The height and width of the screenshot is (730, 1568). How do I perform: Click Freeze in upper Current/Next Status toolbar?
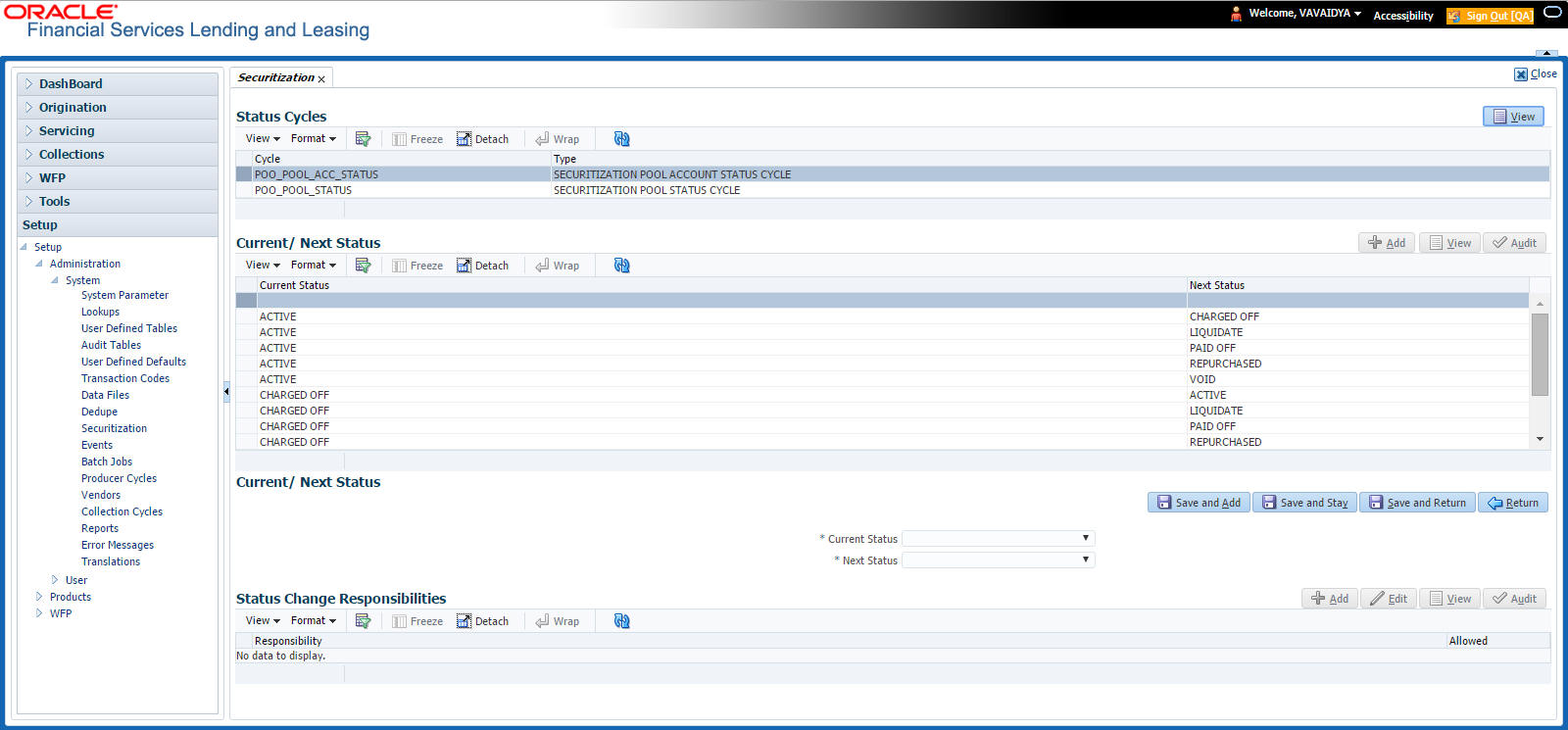tap(417, 266)
